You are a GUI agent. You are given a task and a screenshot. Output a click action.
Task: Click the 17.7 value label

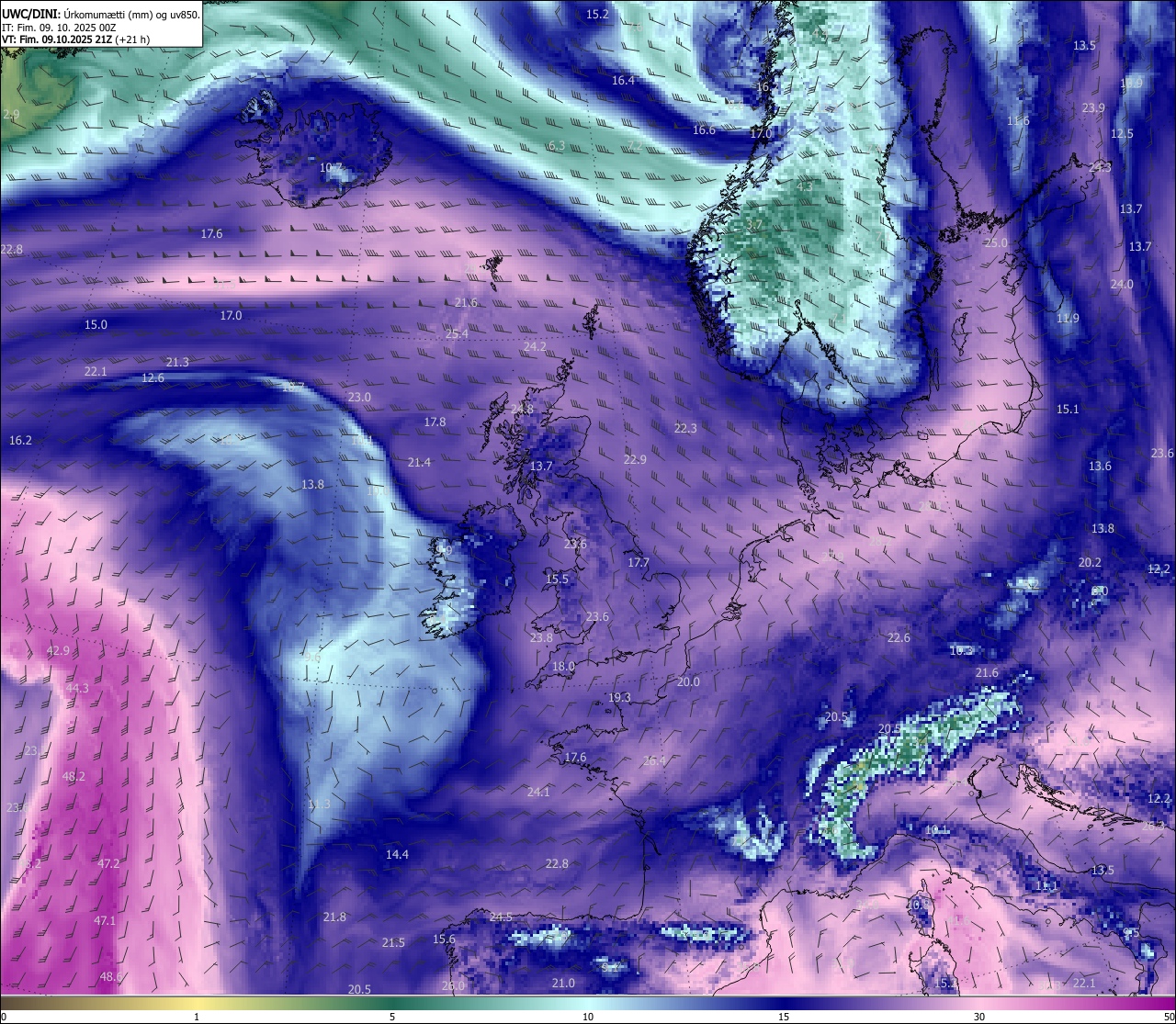[639, 563]
